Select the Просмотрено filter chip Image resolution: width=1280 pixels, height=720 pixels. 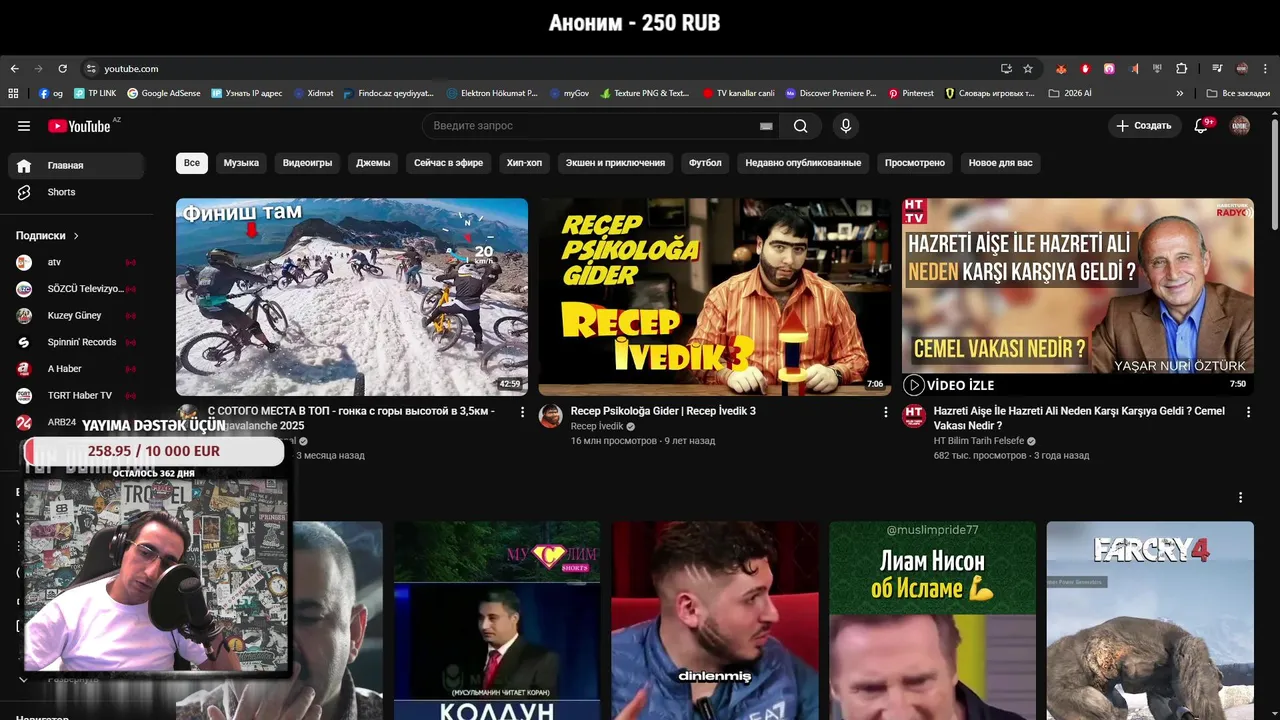point(915,163)
